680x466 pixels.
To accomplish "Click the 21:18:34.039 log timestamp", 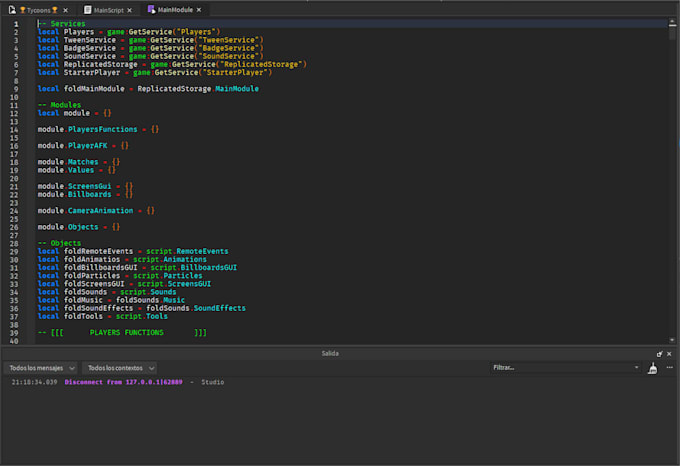I will pos(34,382).
